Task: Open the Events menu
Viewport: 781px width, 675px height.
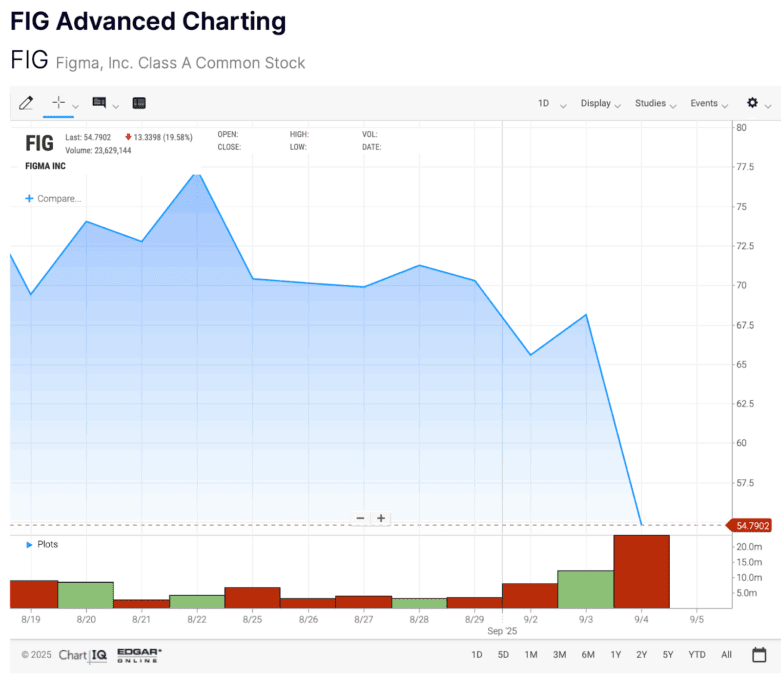Action: [x=709, y=103]
